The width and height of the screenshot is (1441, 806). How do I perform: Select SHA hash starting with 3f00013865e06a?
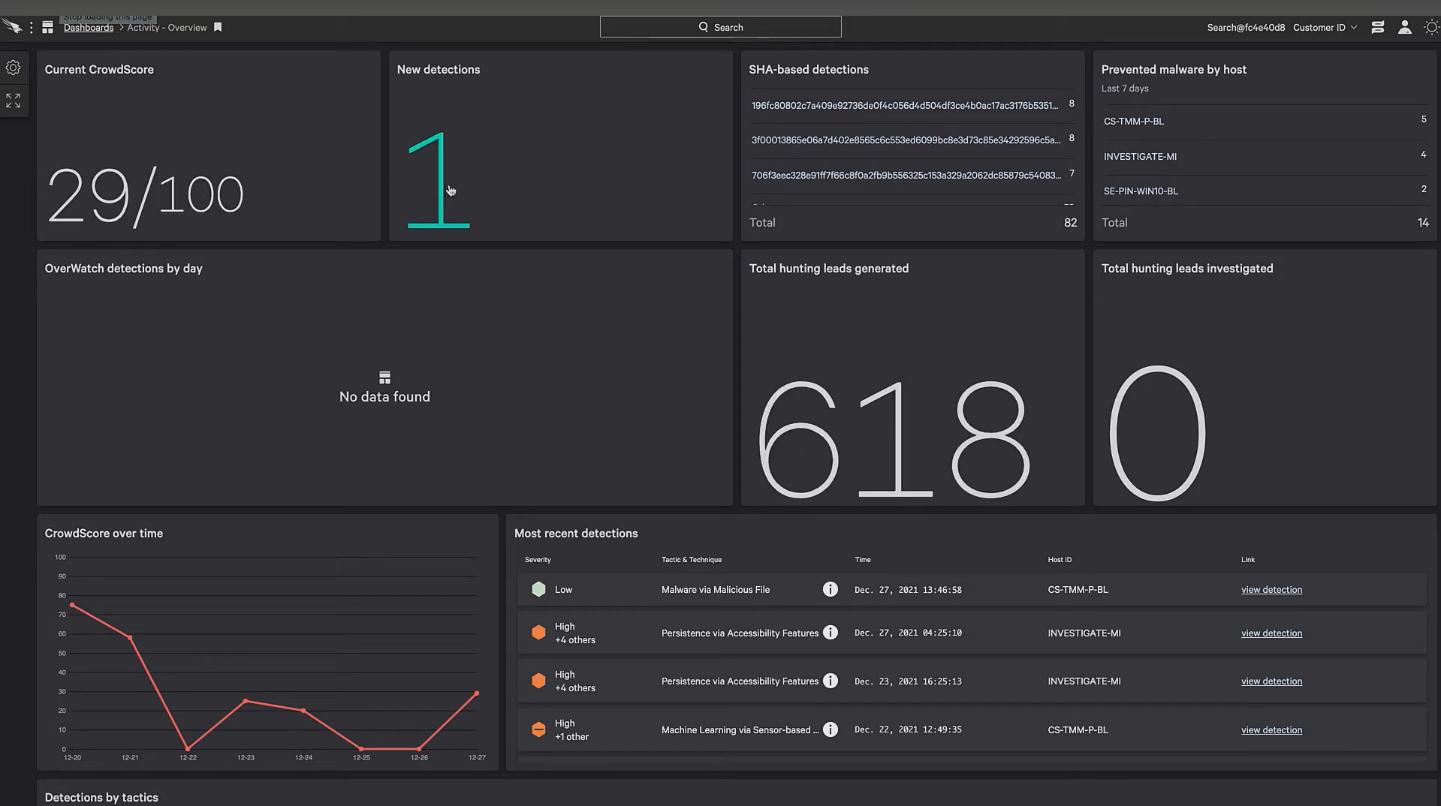[x=905, y=140]
